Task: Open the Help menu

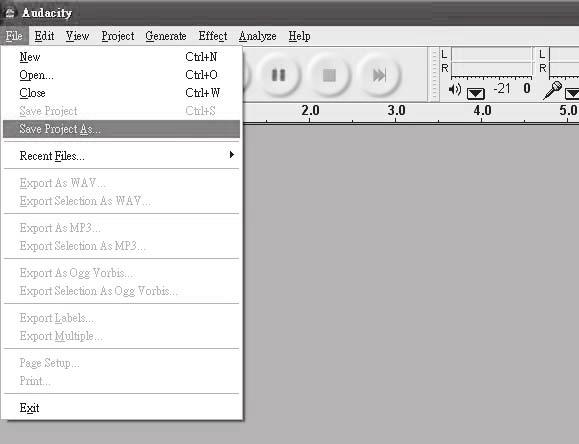Action: pos(299,36)
